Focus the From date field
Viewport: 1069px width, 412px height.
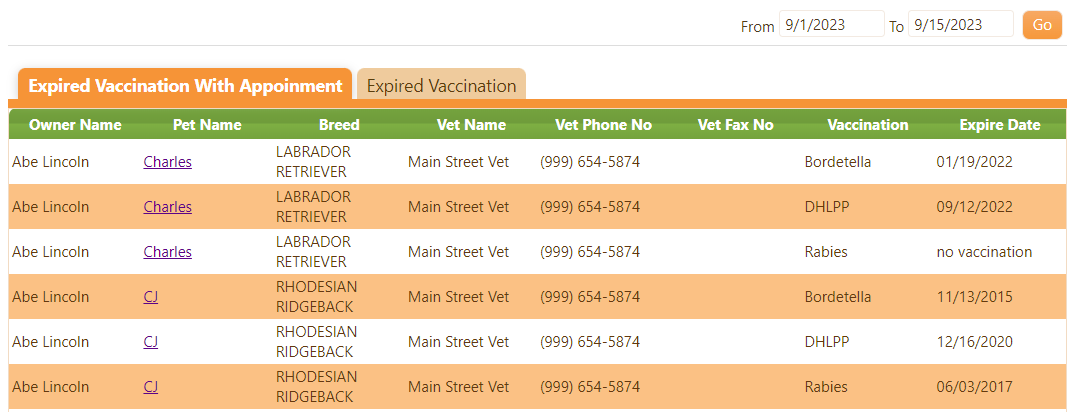832,25
